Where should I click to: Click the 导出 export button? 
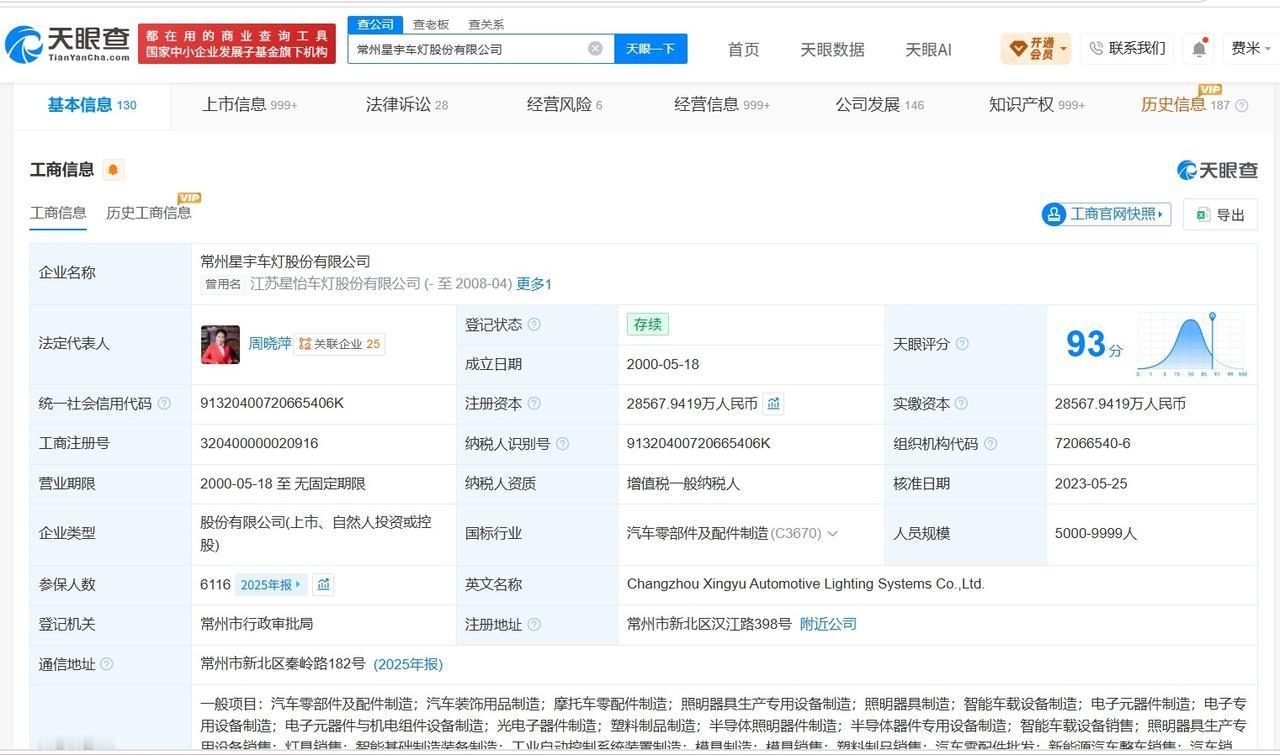tap(1220, 214)
